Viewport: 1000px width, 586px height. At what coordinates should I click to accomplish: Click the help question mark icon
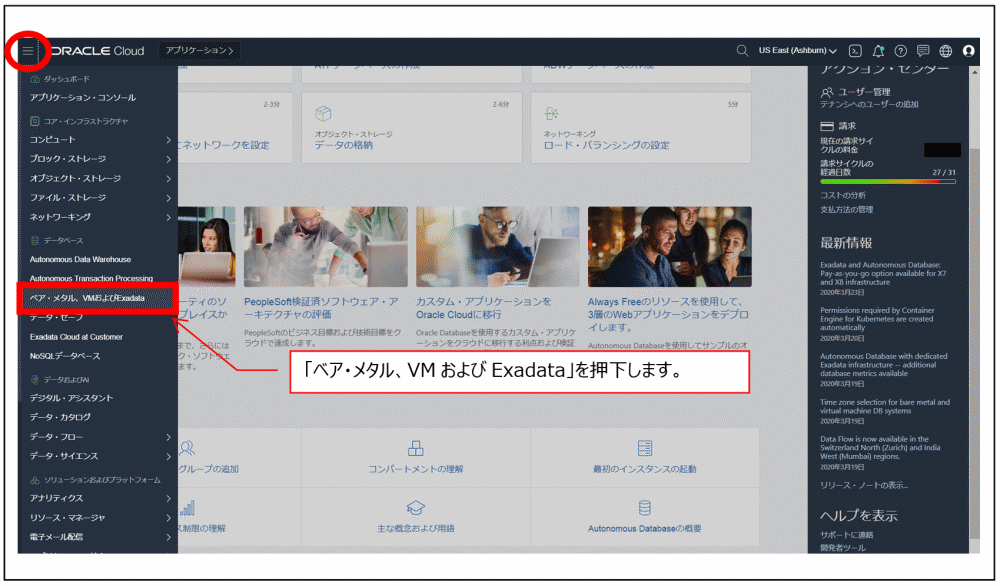[901, 51]
